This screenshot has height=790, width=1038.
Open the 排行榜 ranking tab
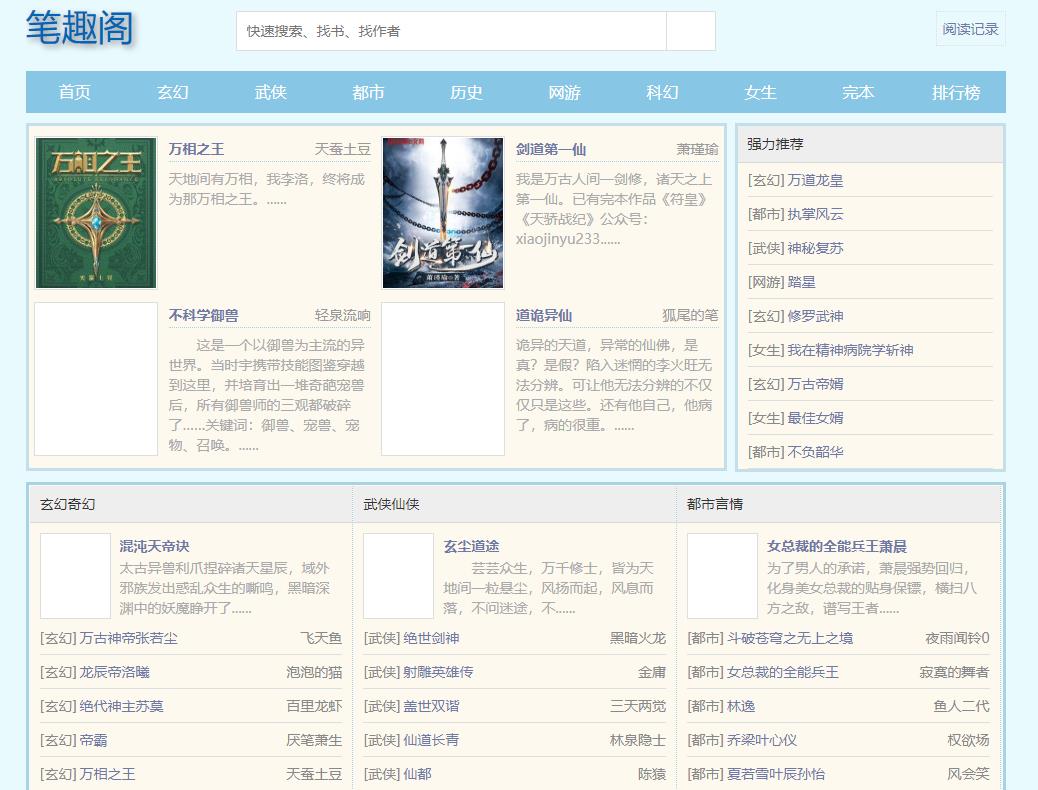[955, 92]
